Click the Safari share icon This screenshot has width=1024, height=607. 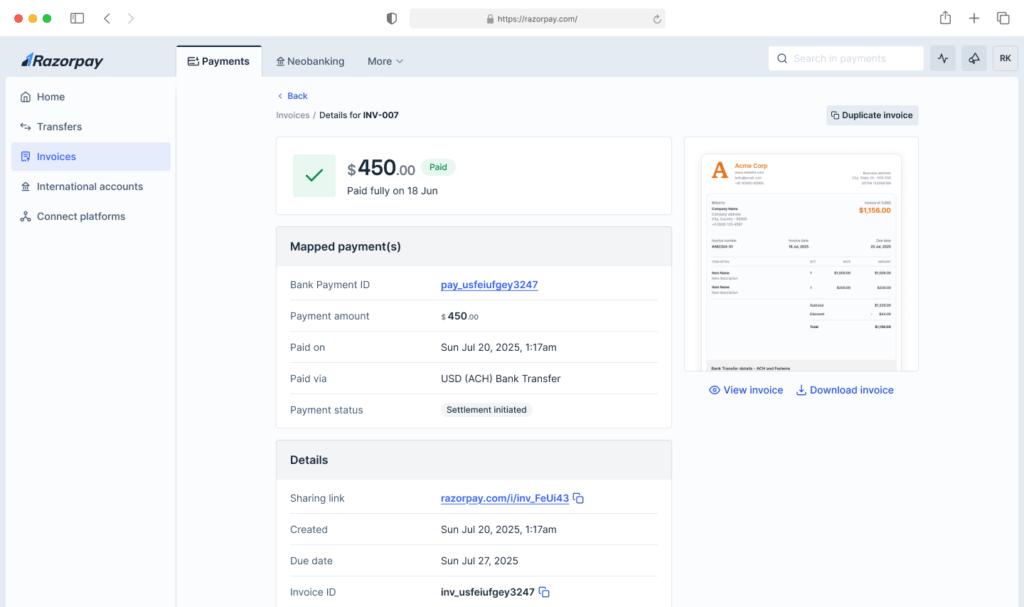coord(945,18)
